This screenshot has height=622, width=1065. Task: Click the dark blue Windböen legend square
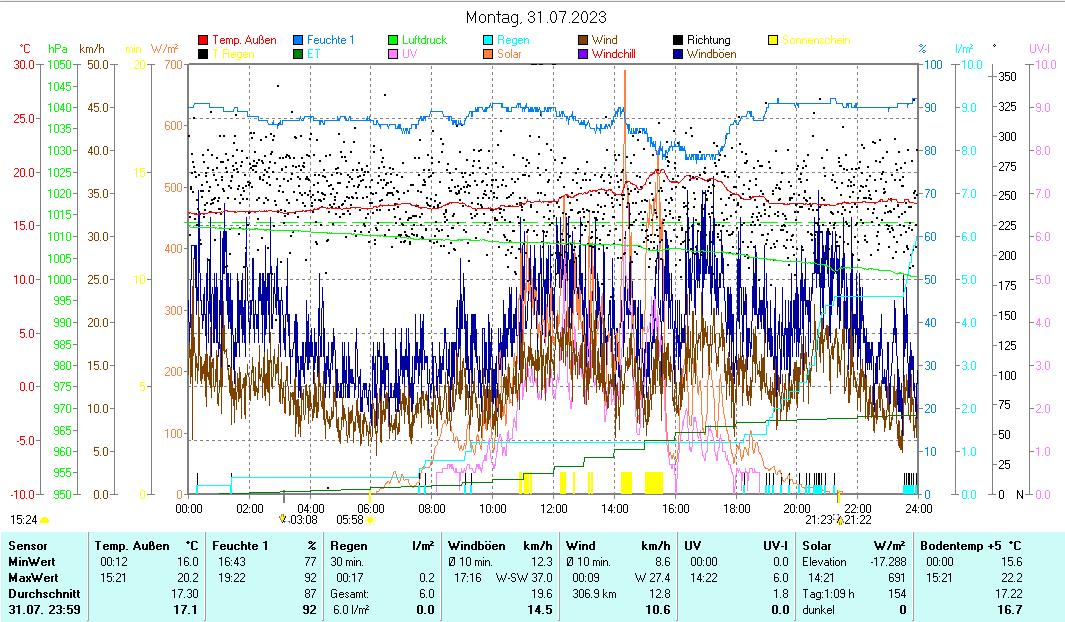tap(679, 54)
